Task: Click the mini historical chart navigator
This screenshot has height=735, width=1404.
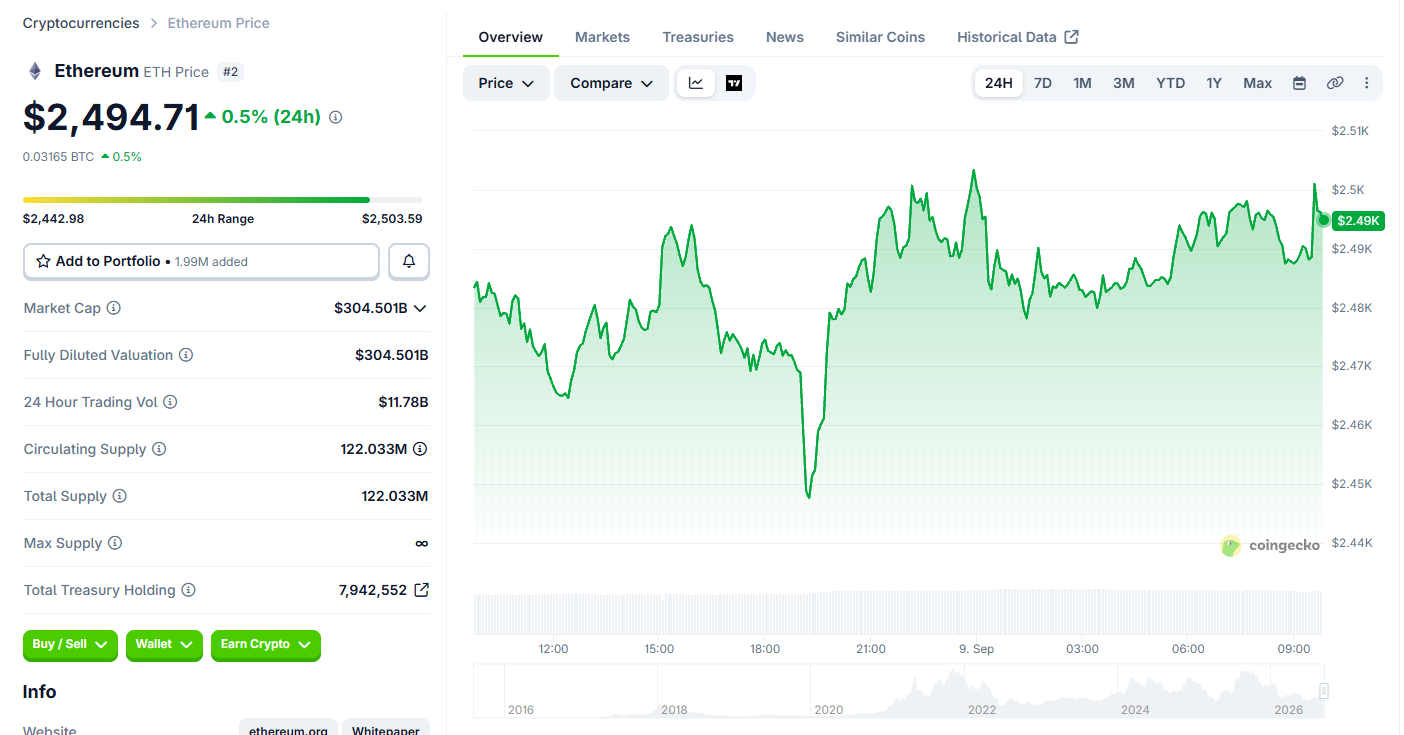Action: (901, 691)
